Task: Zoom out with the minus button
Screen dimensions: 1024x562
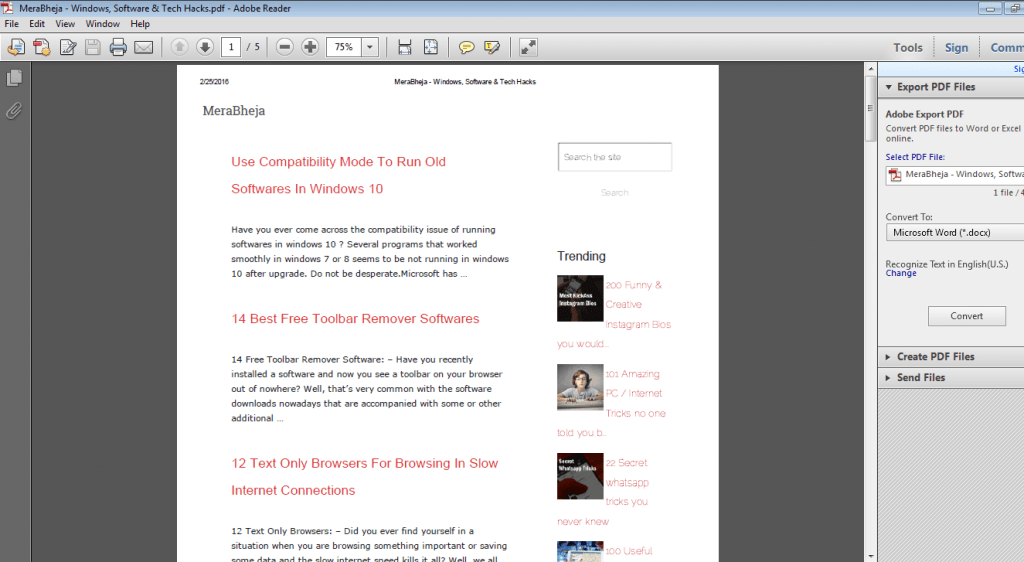Action: point(285,47)
